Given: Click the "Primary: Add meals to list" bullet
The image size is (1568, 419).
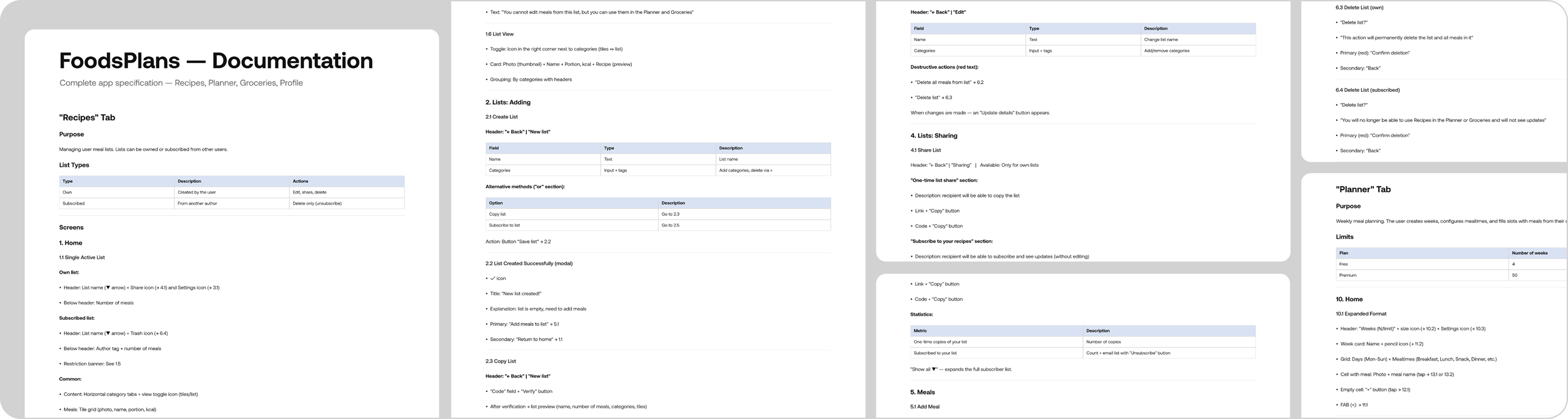Looking at the screenshot, I should click(522, 324).
